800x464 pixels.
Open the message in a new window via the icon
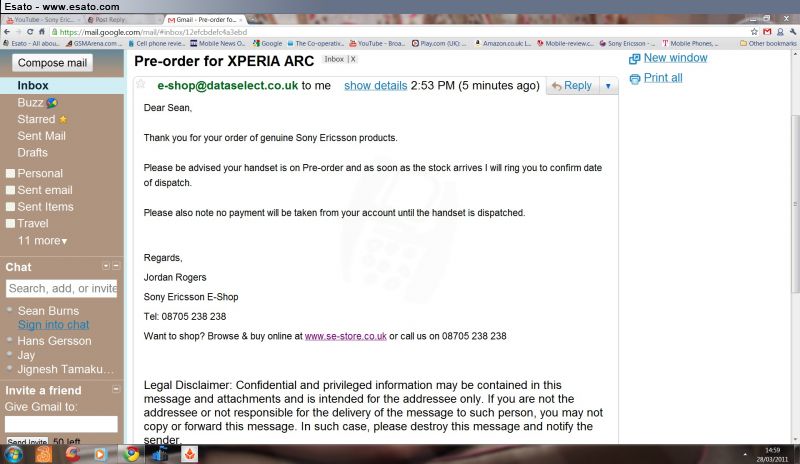coord(634,59)
